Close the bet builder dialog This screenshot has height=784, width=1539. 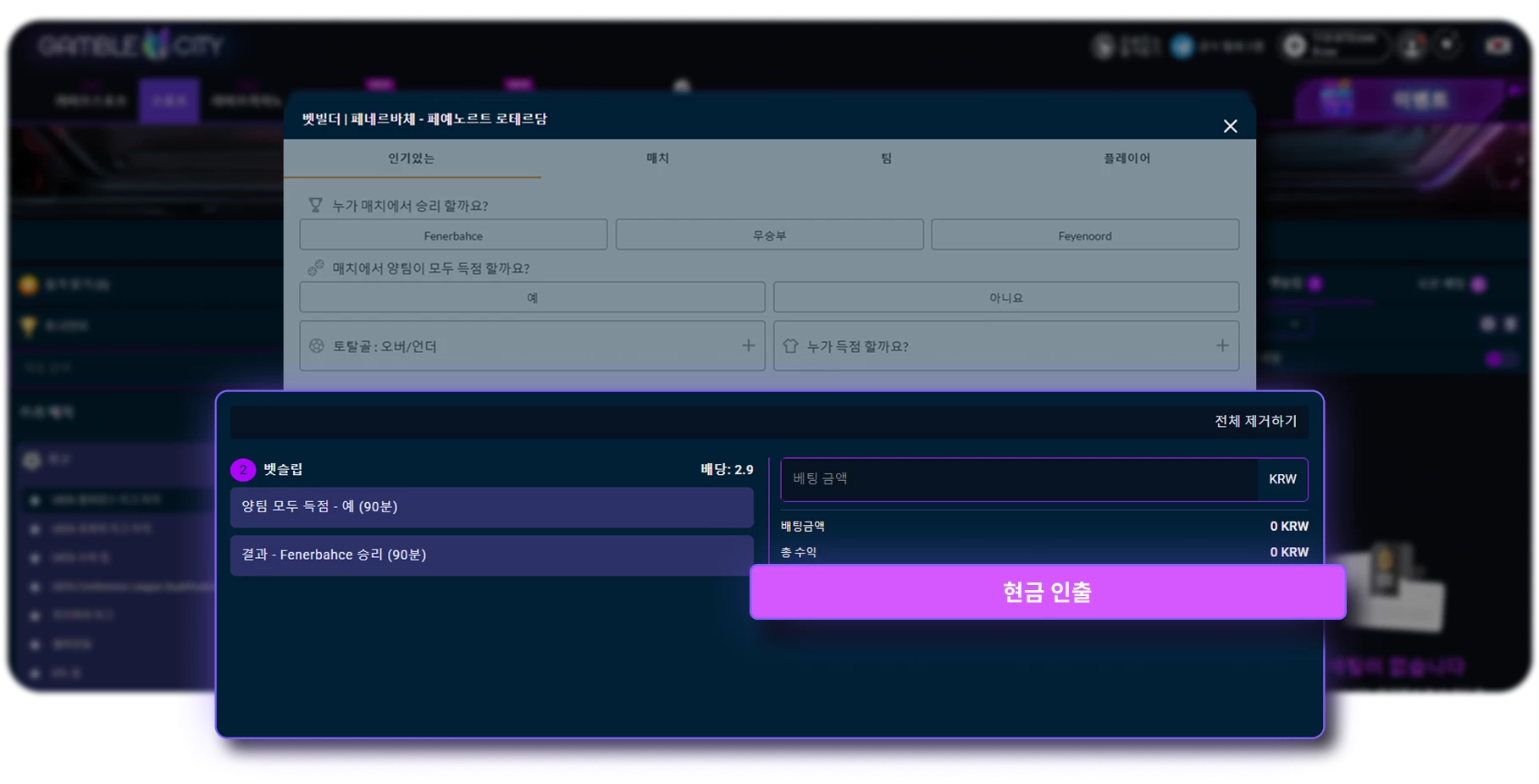pyautogui.click(x=1230, y=126)
